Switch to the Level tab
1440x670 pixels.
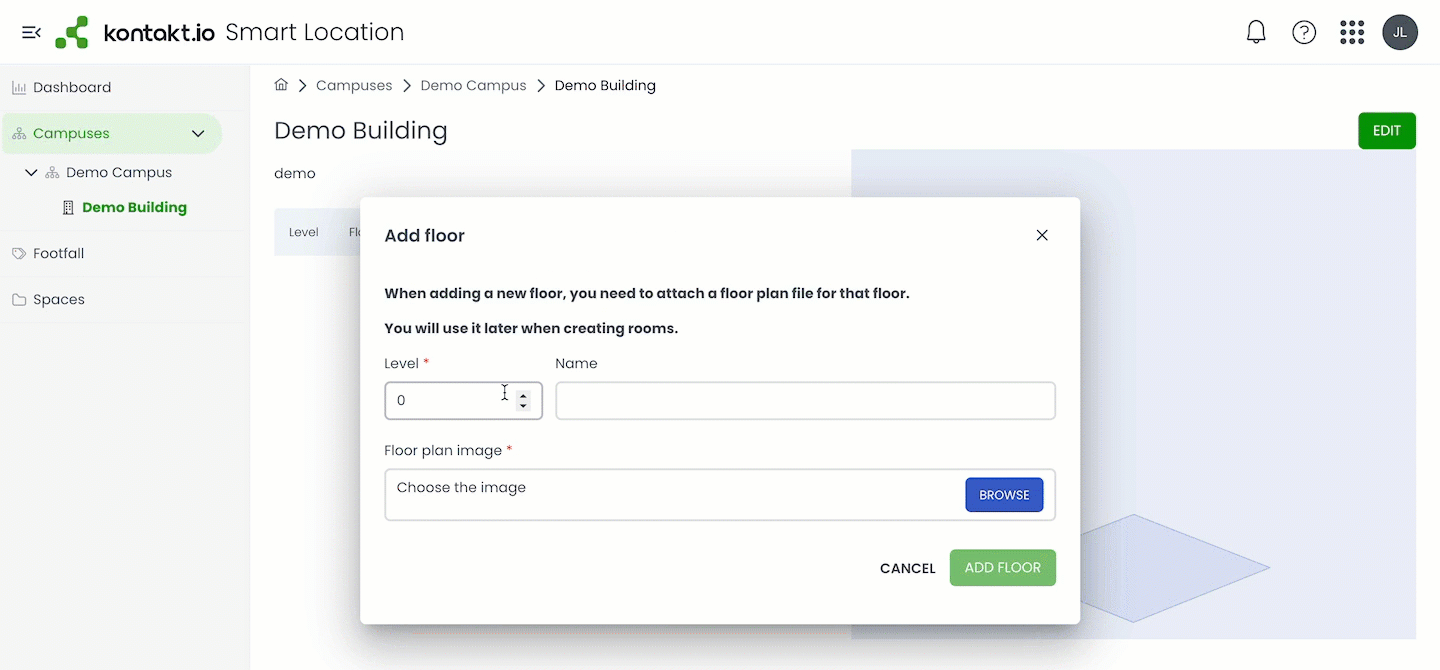tap(303, 231)
